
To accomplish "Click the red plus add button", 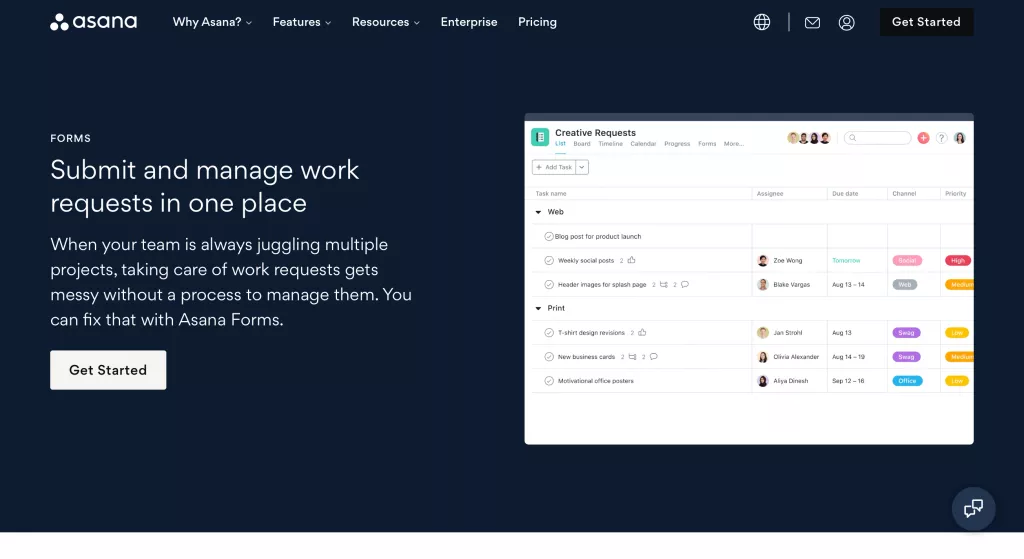I will pyautogui.click(x=923, y=138).
